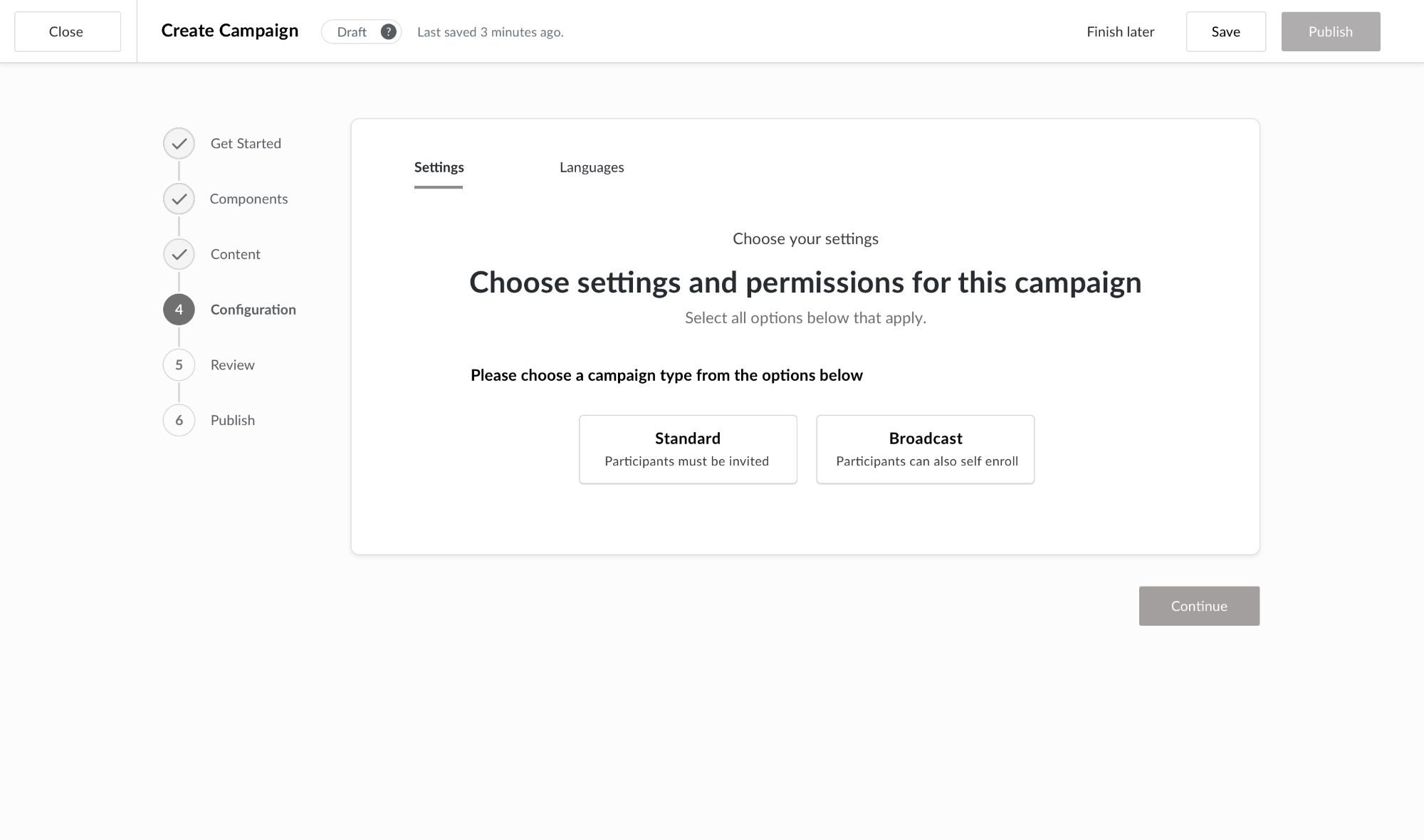
Task: Jump to the Get Started step label
Action: 246,144
